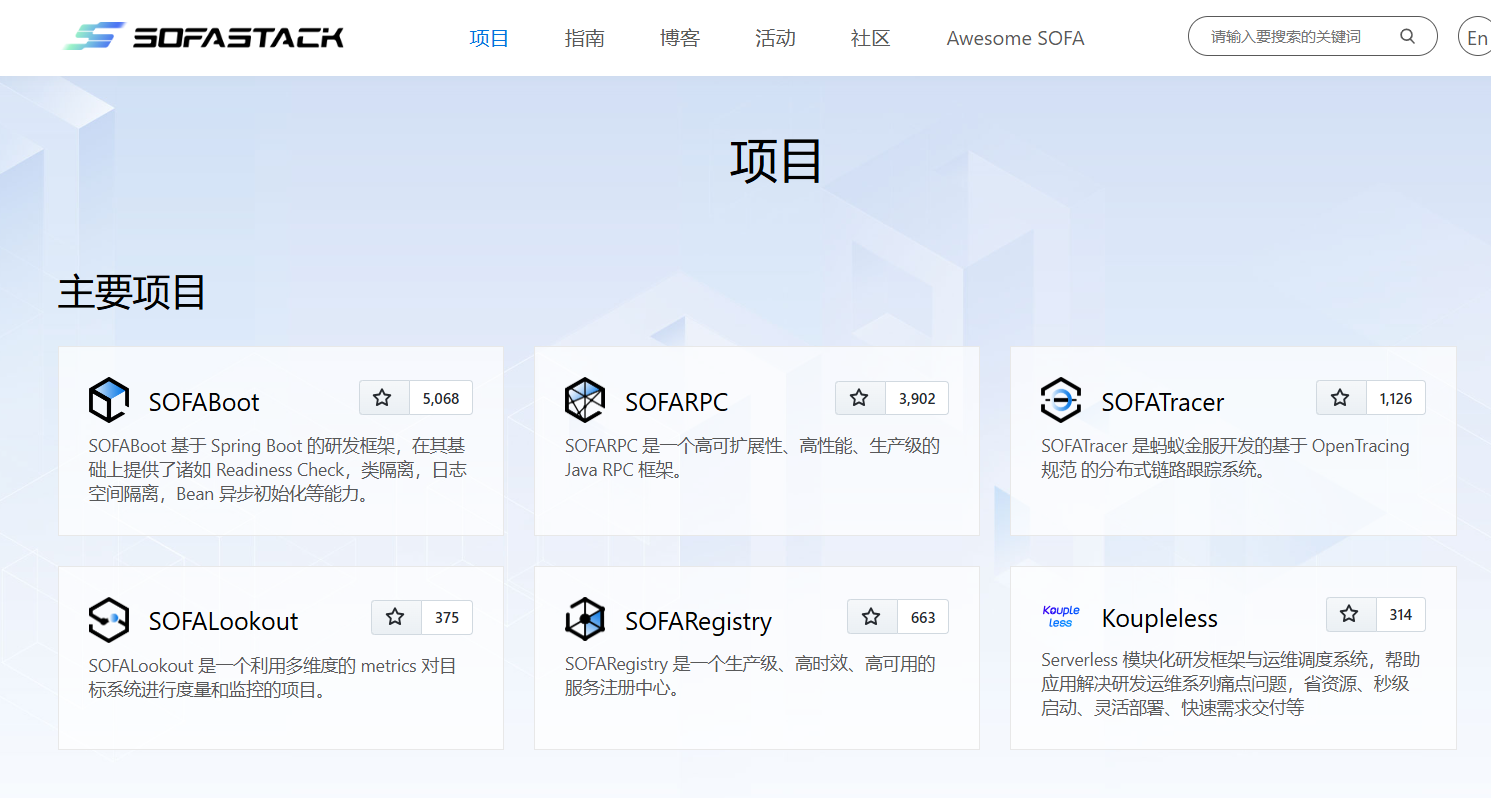Click the 主要项目 section heading

pos(132,292)
